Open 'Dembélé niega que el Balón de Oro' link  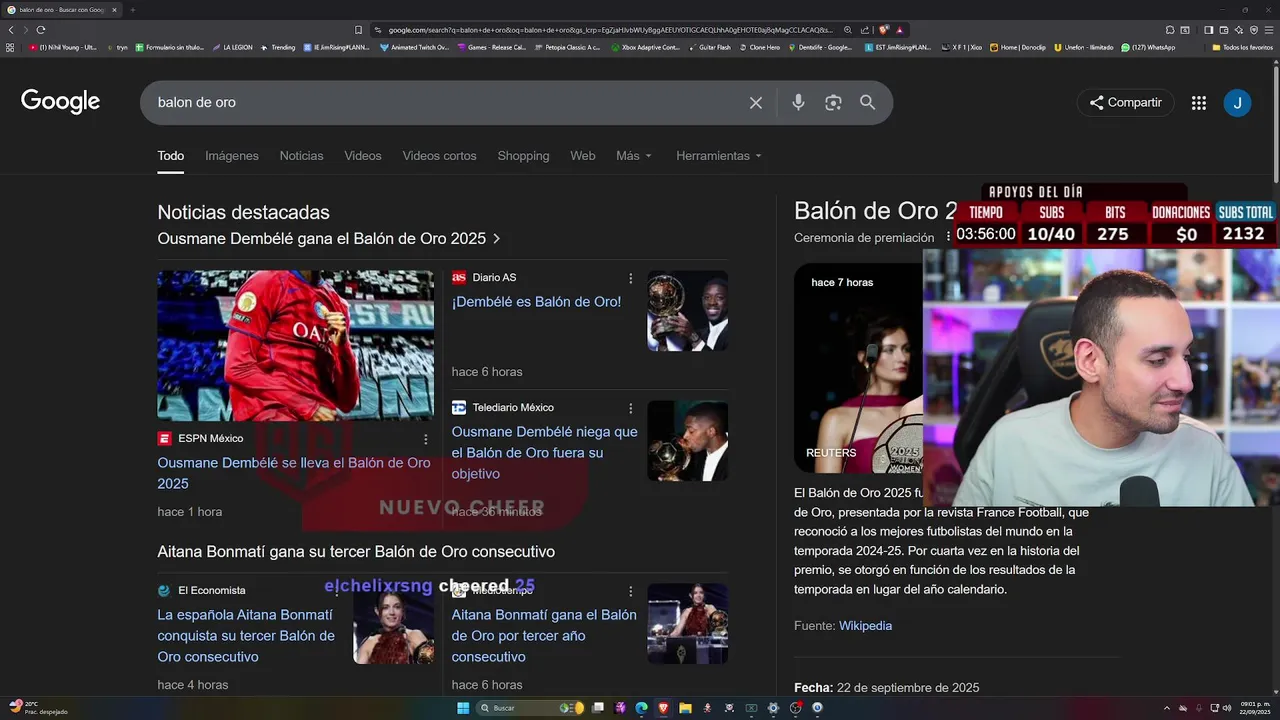544,453
